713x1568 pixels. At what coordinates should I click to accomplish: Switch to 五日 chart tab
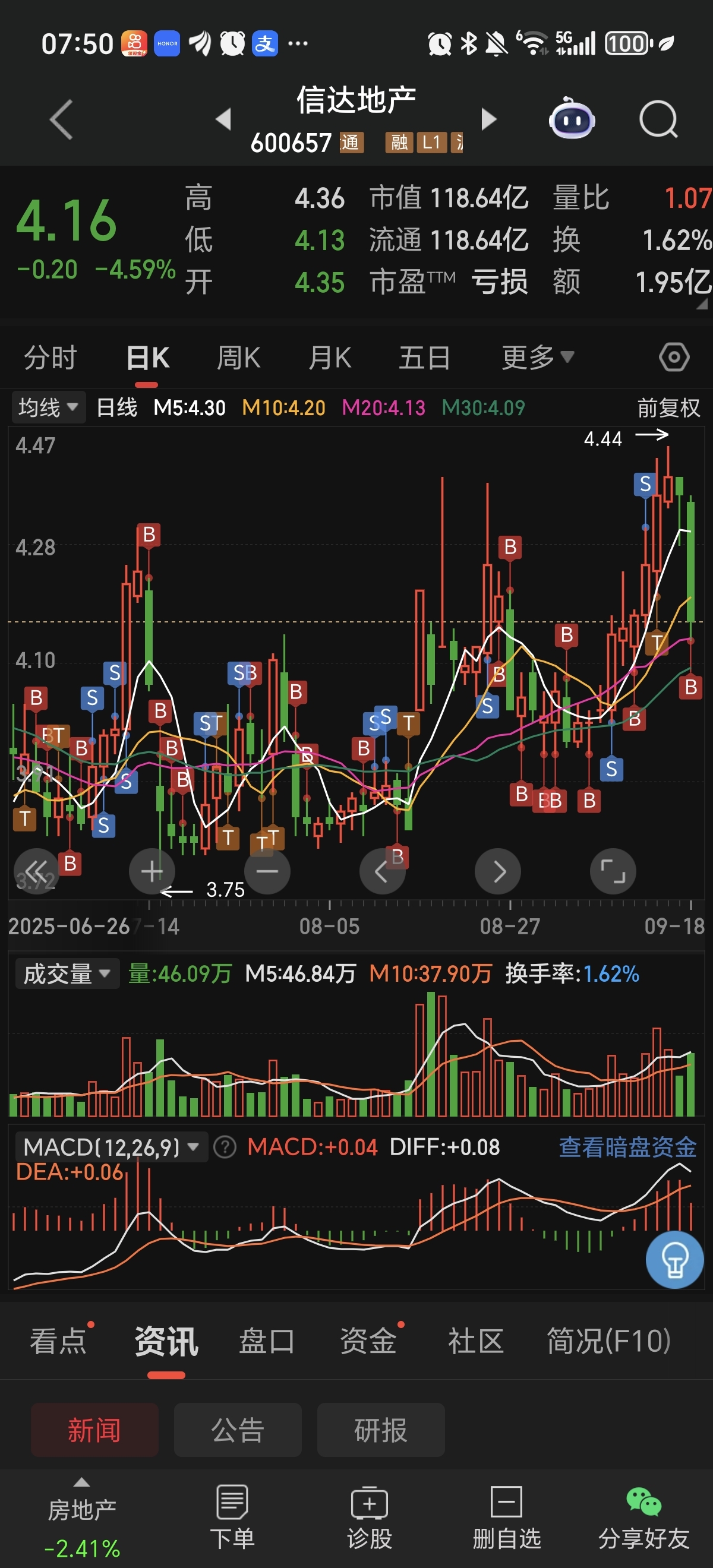(424, 358)
